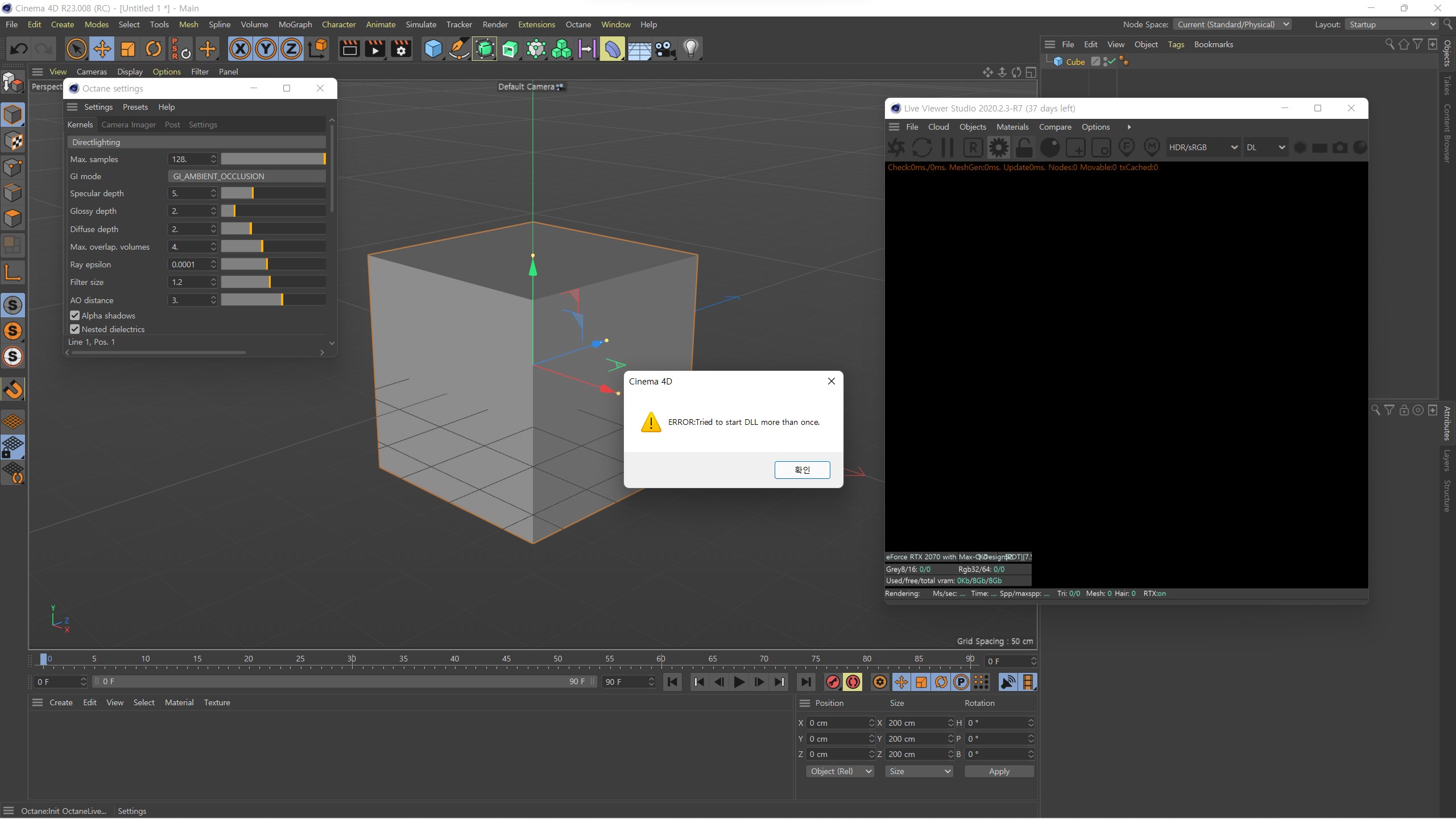The height and width of the screenshot is (819, 1456).
Task: Open the Octane menu in main menubar
Action: tap(578, 24)
